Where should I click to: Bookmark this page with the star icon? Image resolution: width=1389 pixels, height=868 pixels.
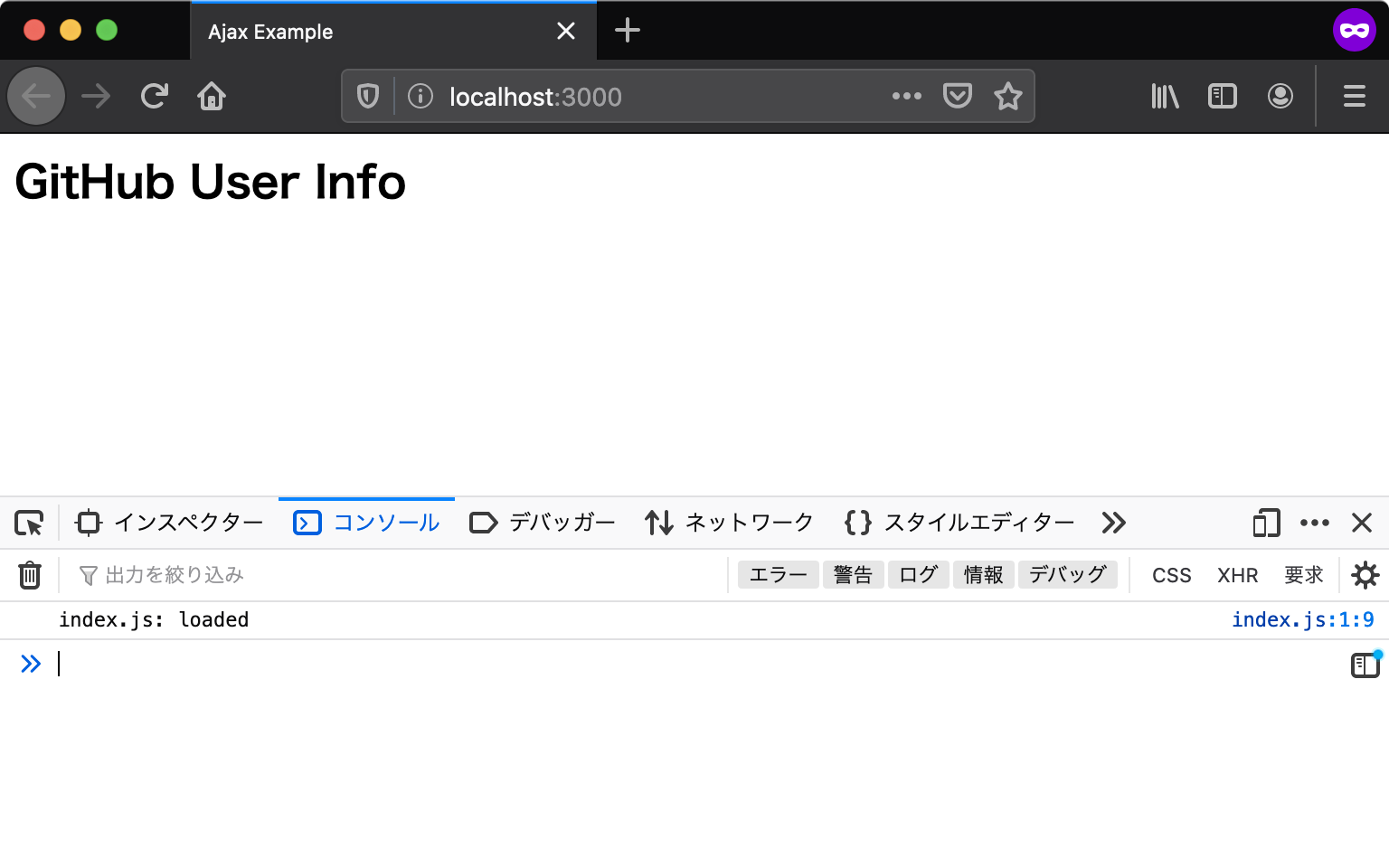(1007, 96)
